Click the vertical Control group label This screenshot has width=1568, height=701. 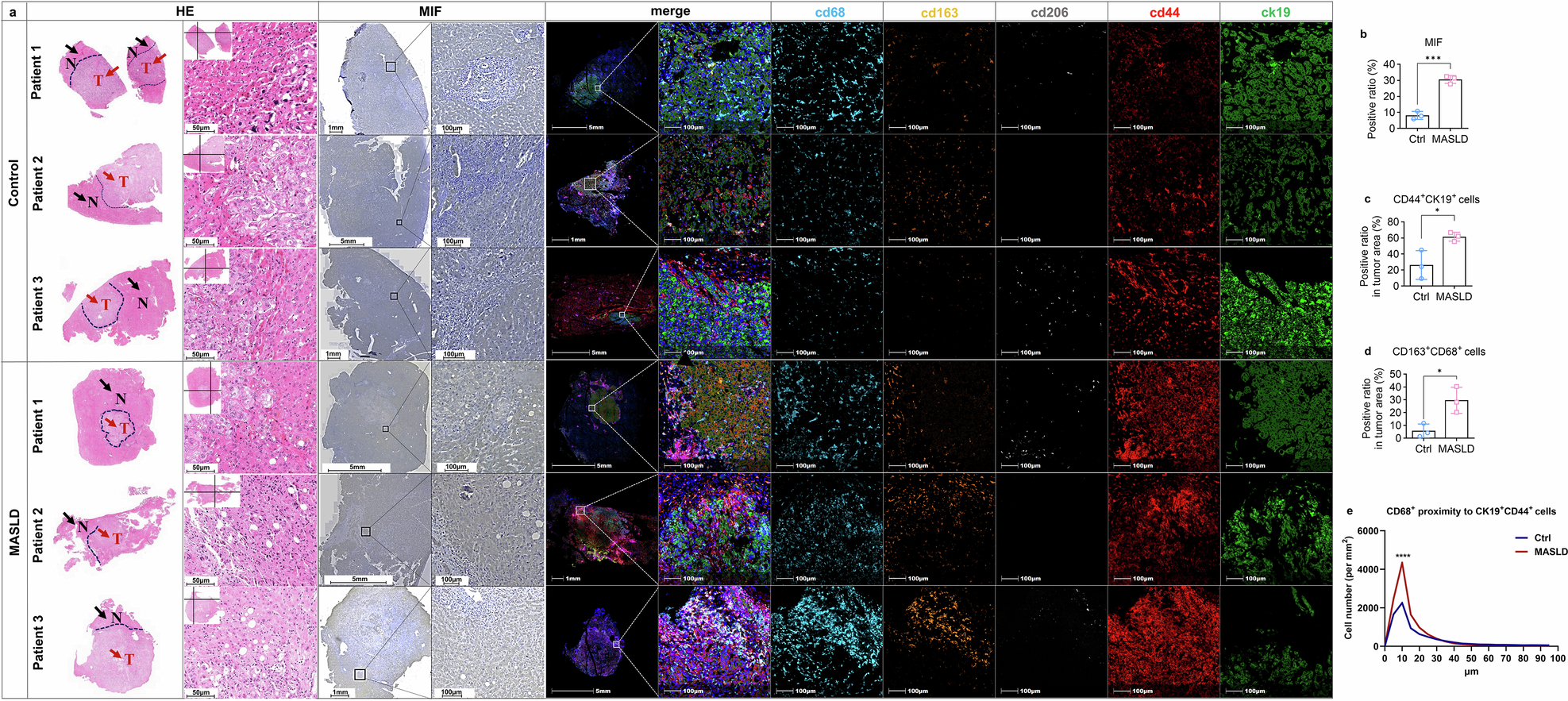click(x=13, y=183)
